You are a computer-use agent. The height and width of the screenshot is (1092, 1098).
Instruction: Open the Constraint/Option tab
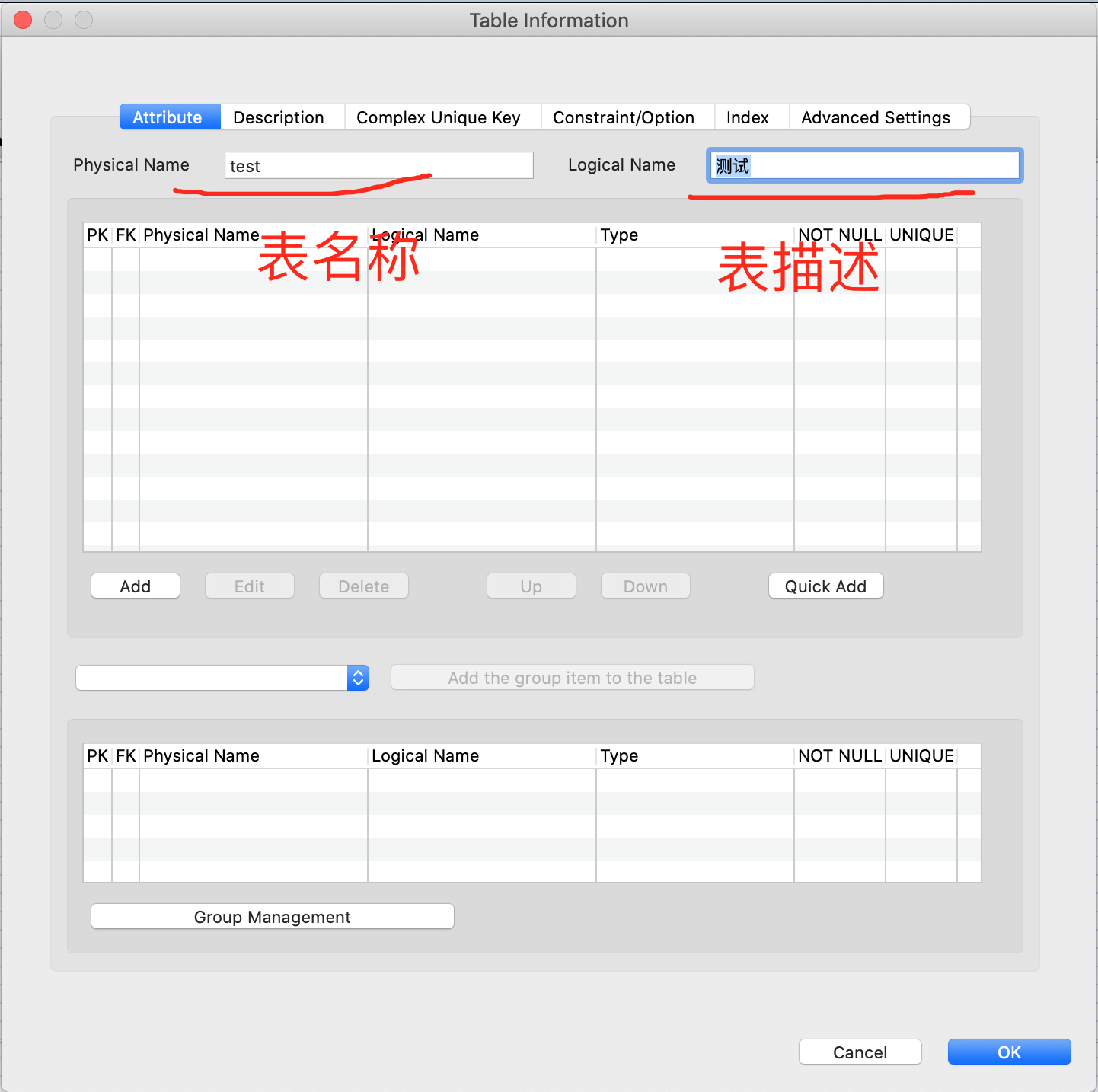point(624,117)
